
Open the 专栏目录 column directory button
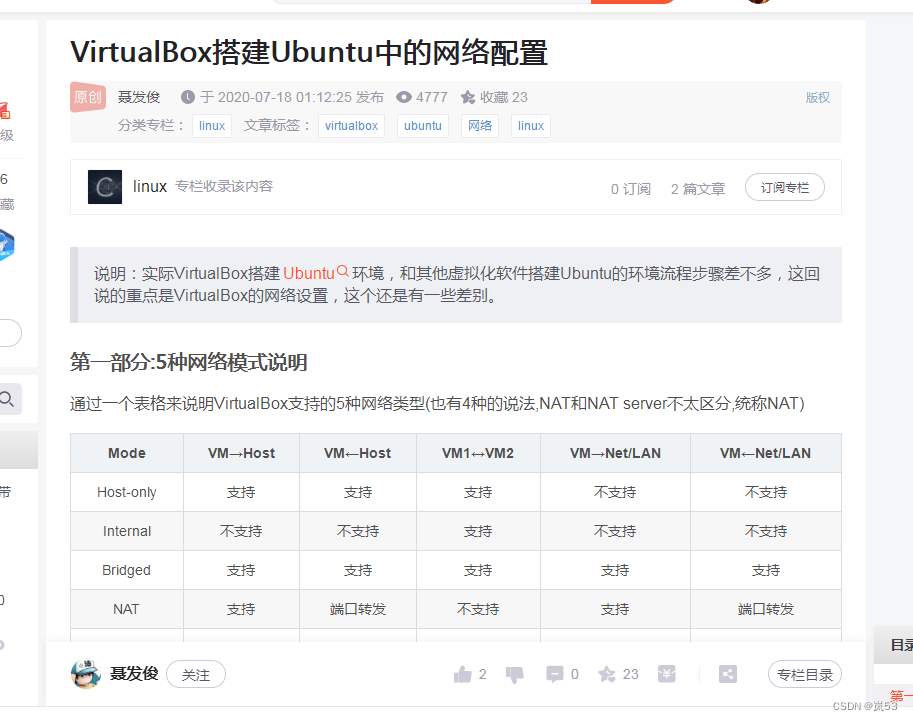pos(805,674)
